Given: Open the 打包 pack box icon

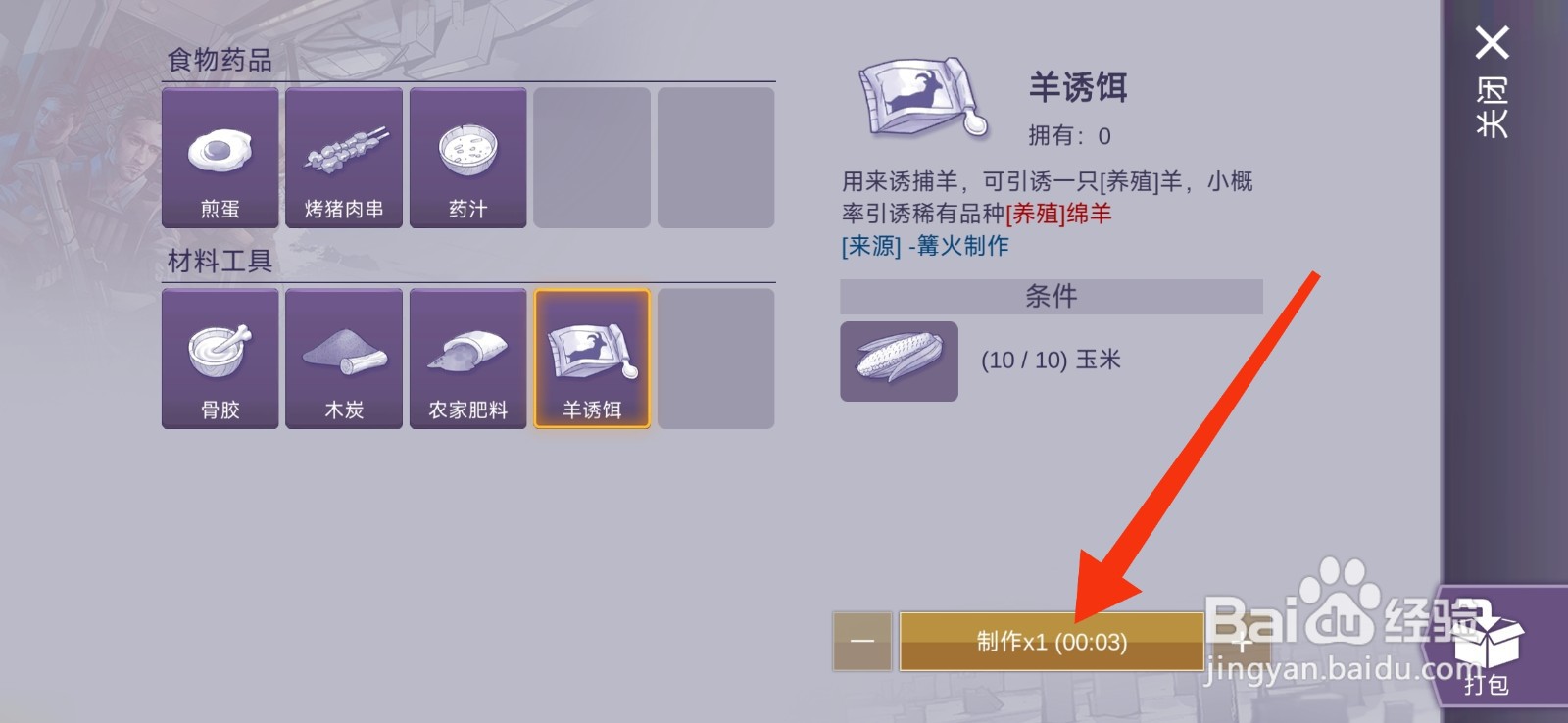Looking at the screenshot, I should (1487, 647).
